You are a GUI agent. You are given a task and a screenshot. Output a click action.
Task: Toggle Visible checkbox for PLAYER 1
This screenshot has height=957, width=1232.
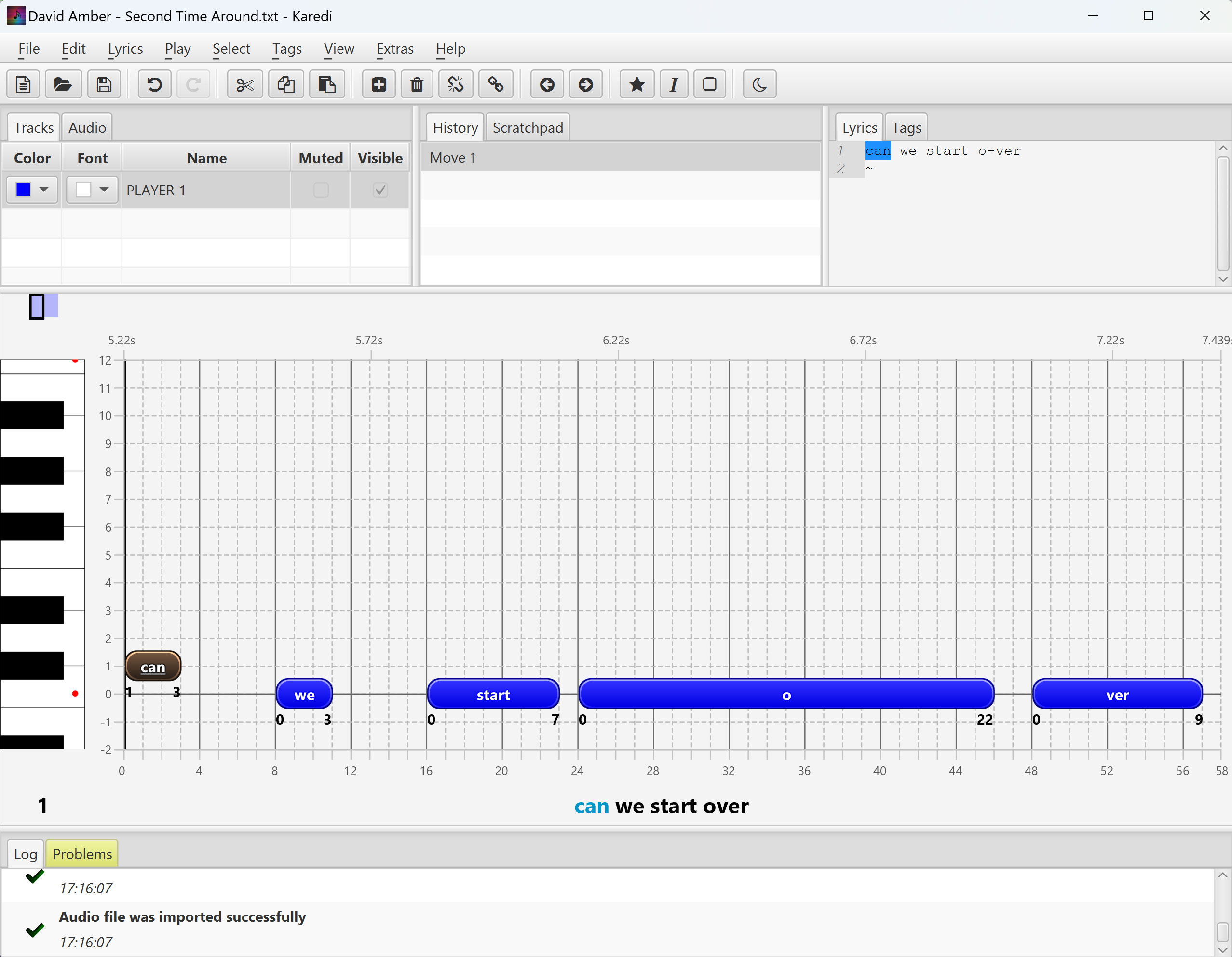pos(380,190)
